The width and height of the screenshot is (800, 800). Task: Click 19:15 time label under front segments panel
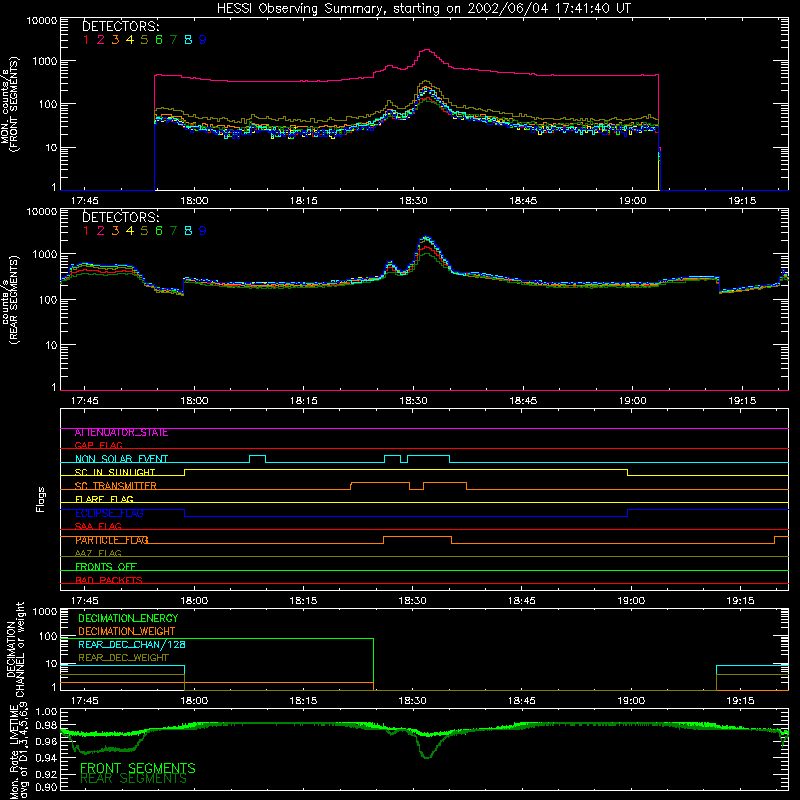pos(742,201)
